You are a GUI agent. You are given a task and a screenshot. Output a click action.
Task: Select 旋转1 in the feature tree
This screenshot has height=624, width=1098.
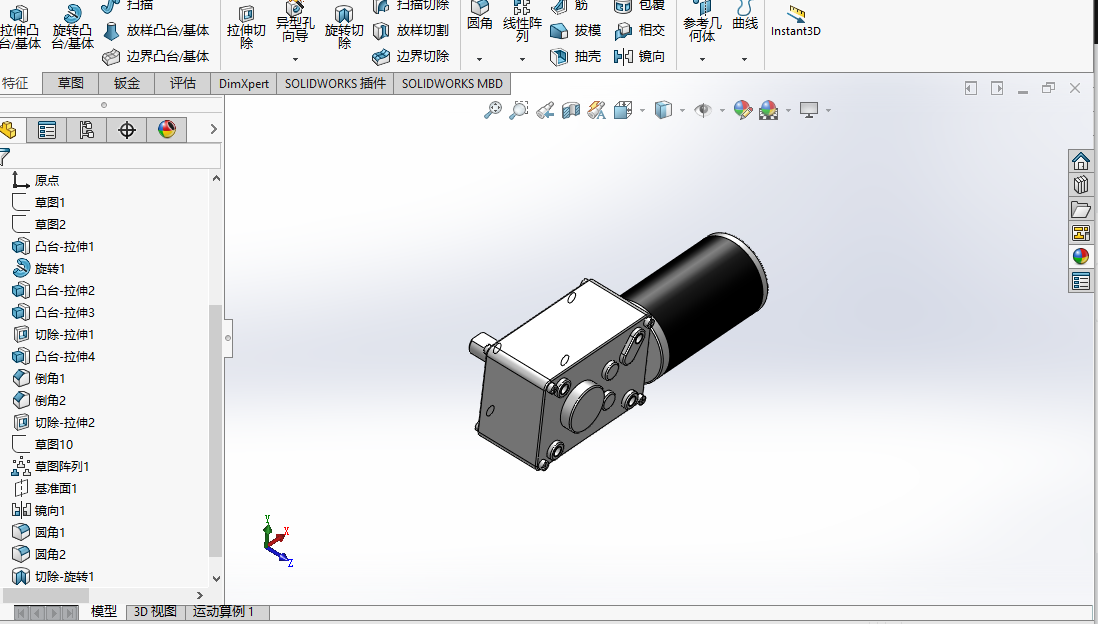pos(40,268)
